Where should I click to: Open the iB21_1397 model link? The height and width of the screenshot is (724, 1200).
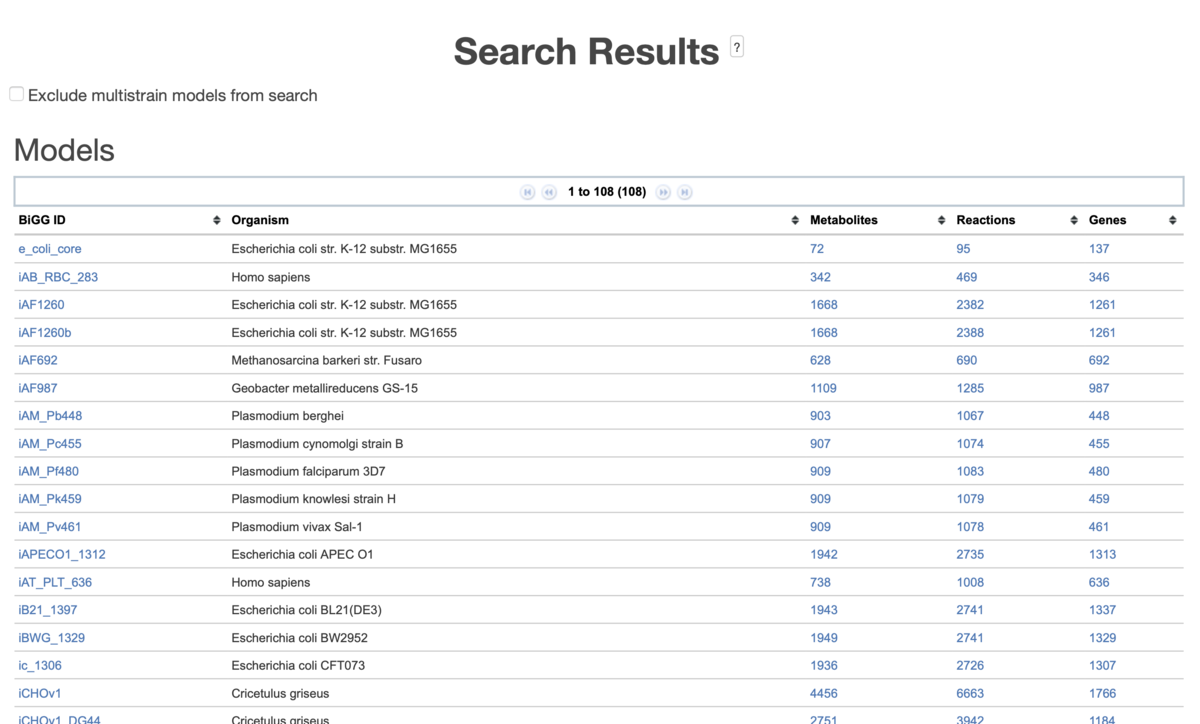[48, 610]
